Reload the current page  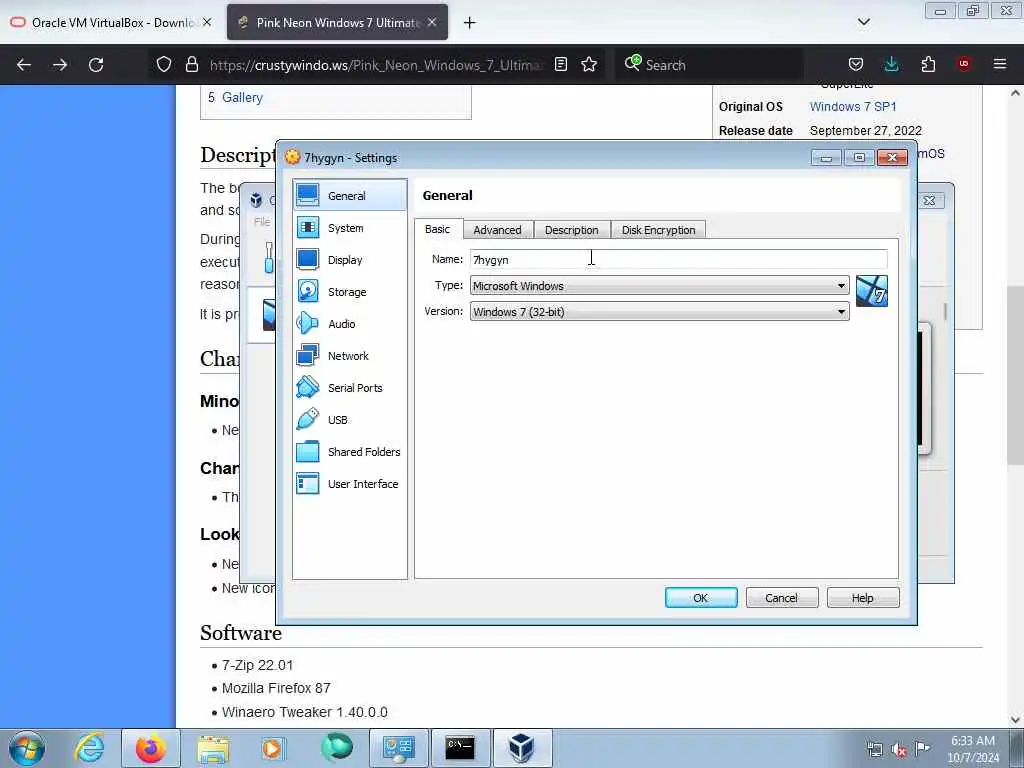point(96,65)
